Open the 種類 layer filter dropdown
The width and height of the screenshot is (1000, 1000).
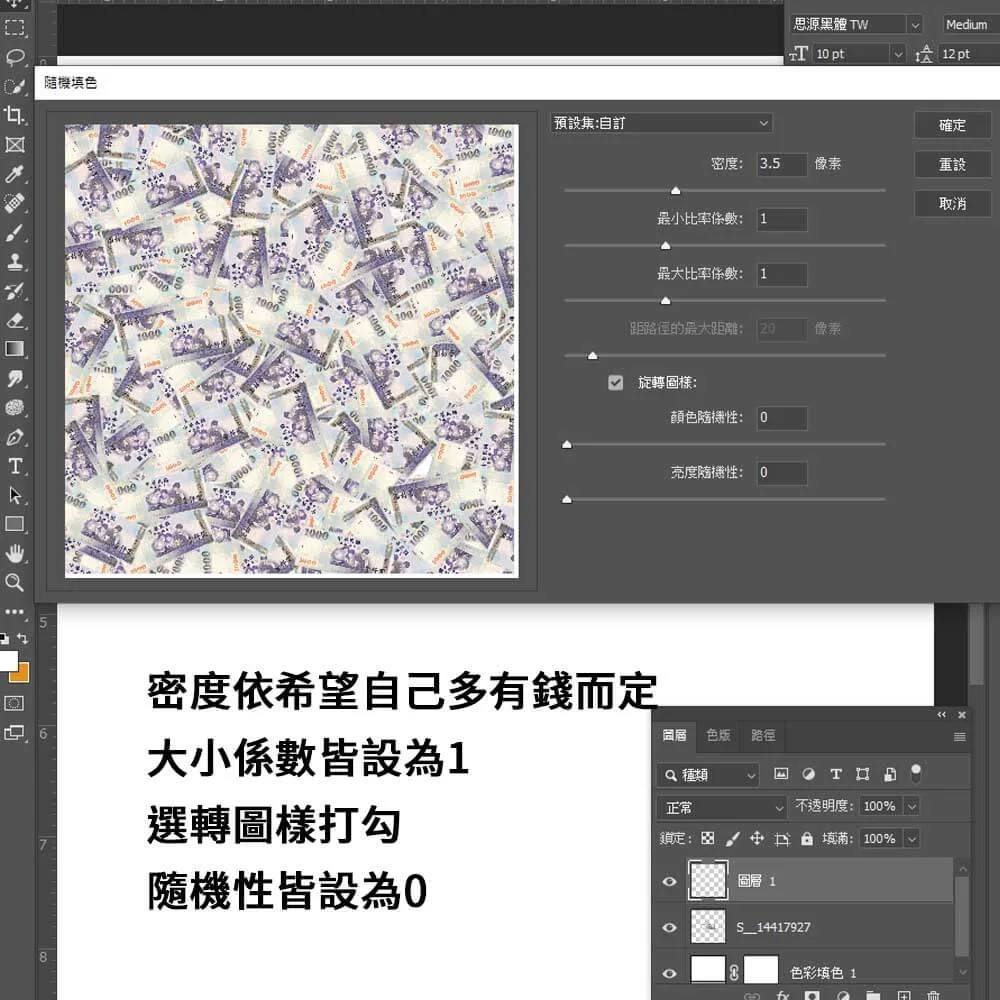tap(708, 775)
